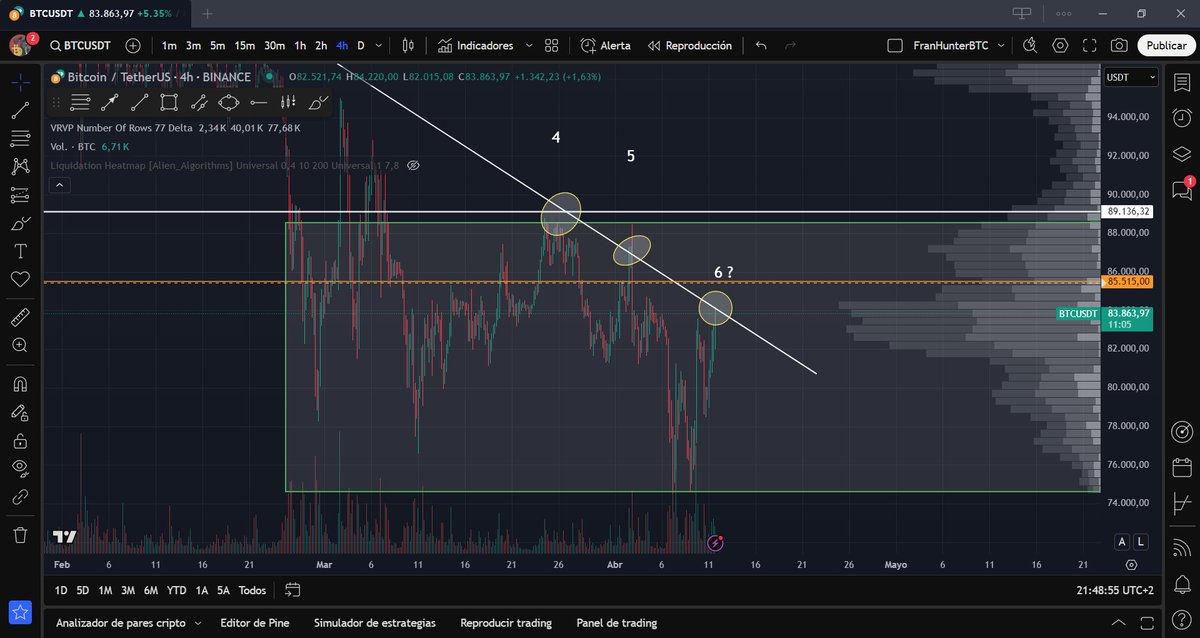Open the object tree layers panel

[1182, 154]
